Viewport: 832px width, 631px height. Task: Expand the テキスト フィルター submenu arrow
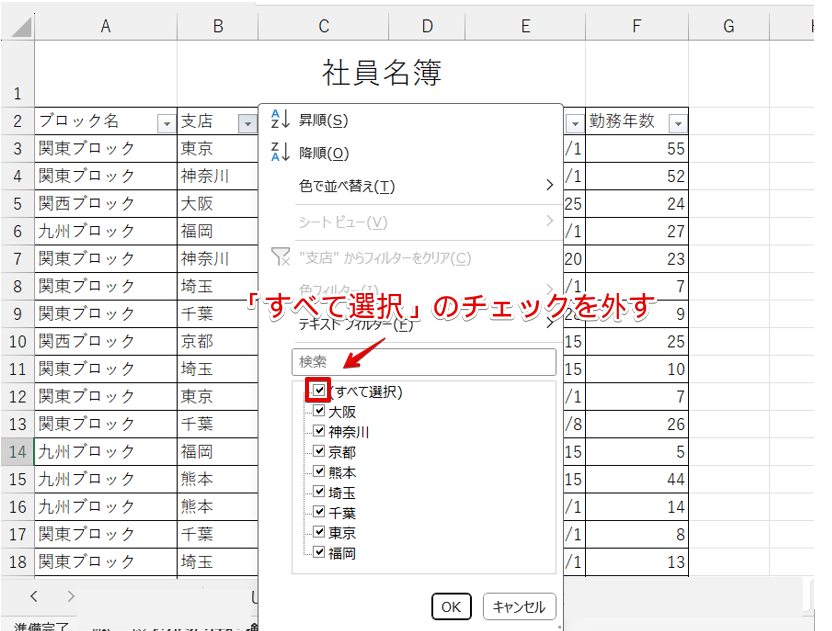point(550,323)
